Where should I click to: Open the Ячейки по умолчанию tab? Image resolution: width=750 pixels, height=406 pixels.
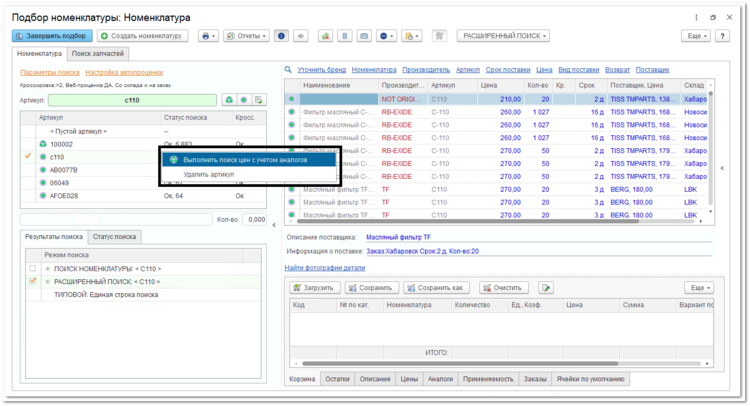click(x=590, y=379)
